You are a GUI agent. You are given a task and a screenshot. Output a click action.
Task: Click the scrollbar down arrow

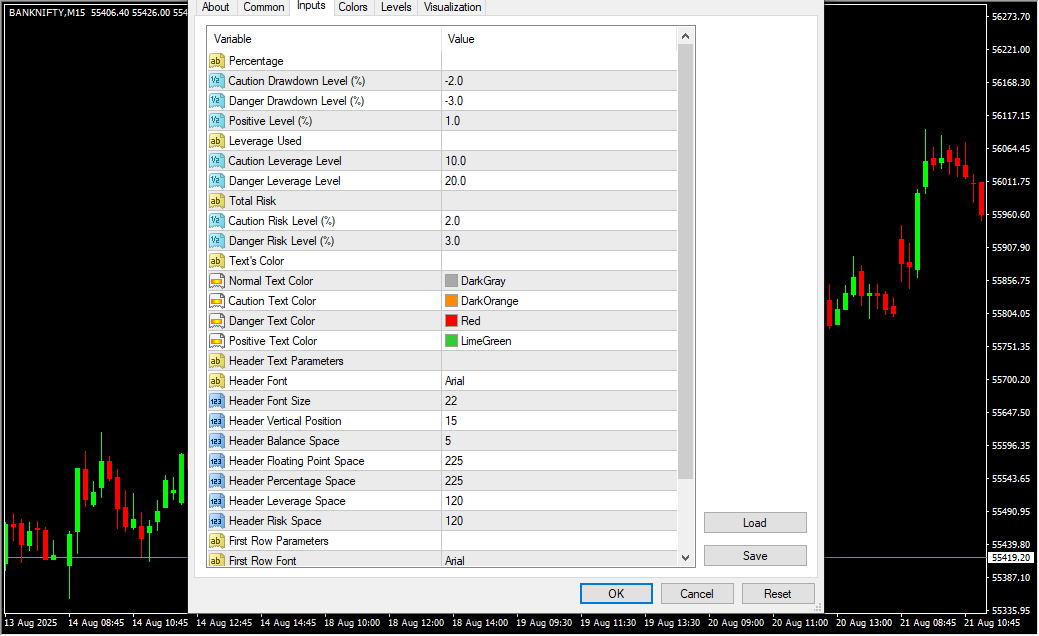click(685, 558)
